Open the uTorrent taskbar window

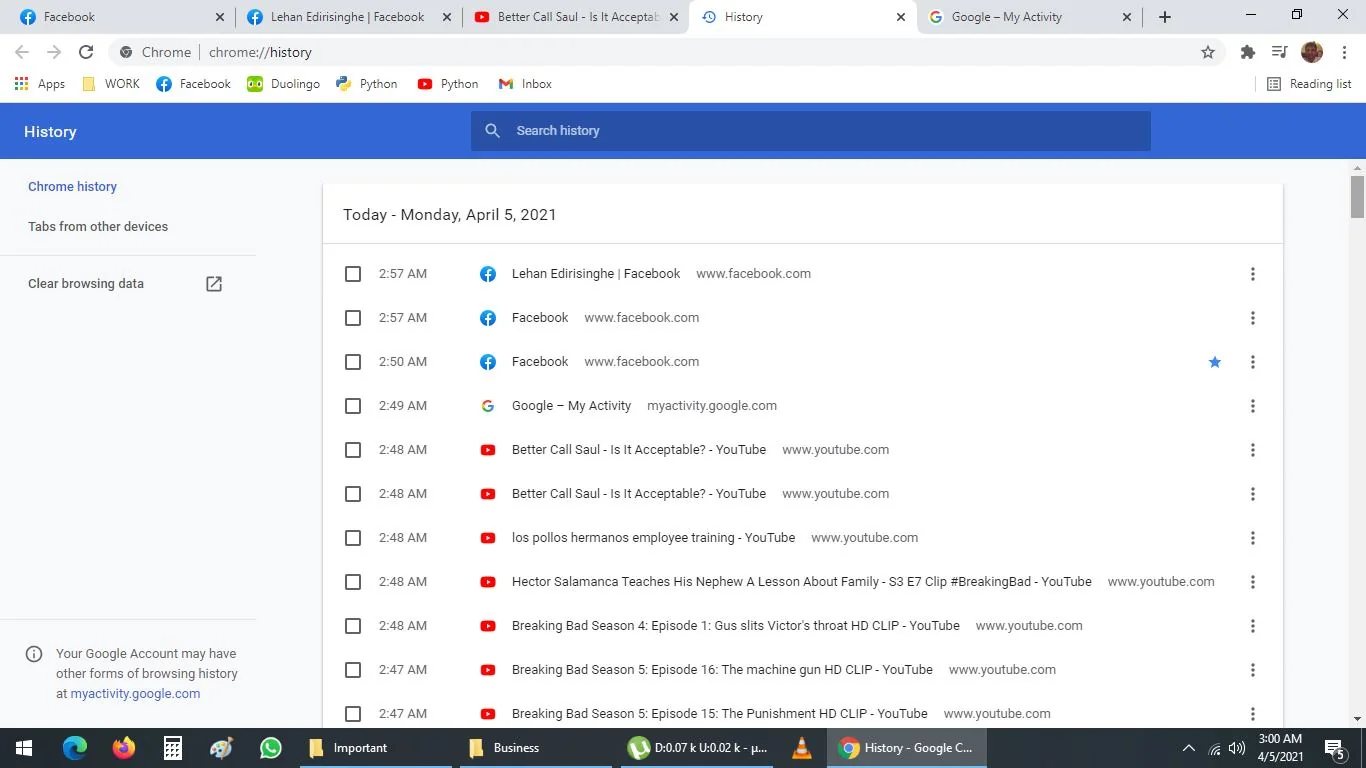coord(697,748)
